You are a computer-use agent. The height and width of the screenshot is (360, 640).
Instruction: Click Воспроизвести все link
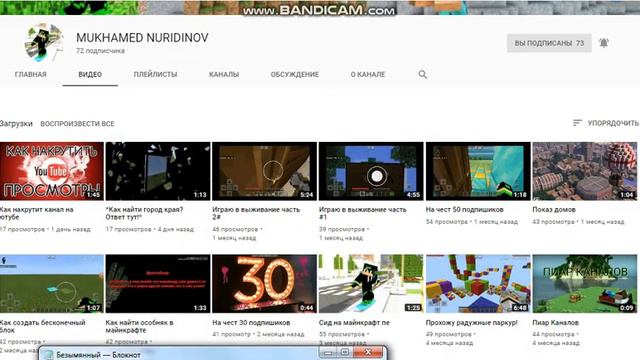77,123
